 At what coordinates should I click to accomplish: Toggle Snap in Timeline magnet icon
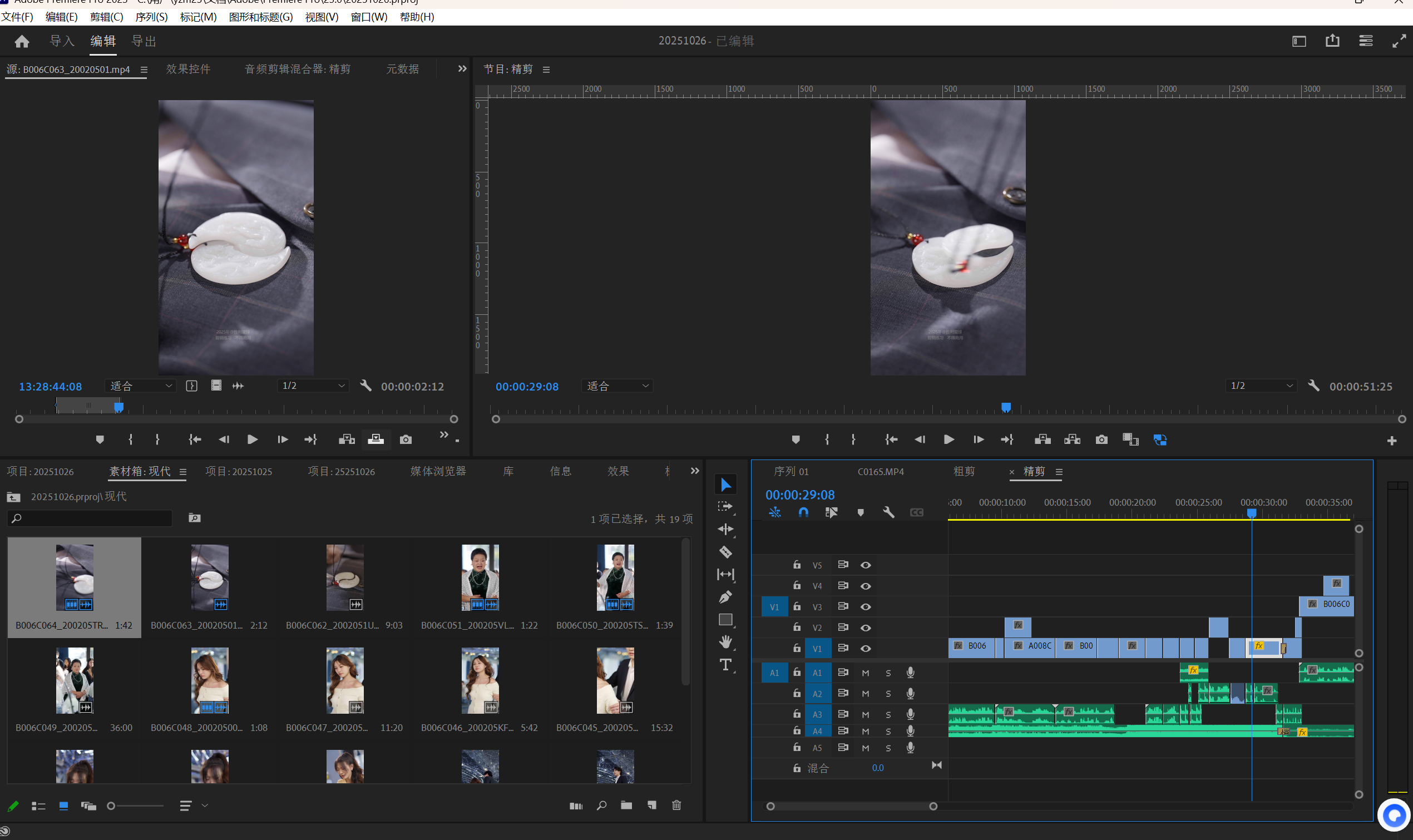coord(803,512)
